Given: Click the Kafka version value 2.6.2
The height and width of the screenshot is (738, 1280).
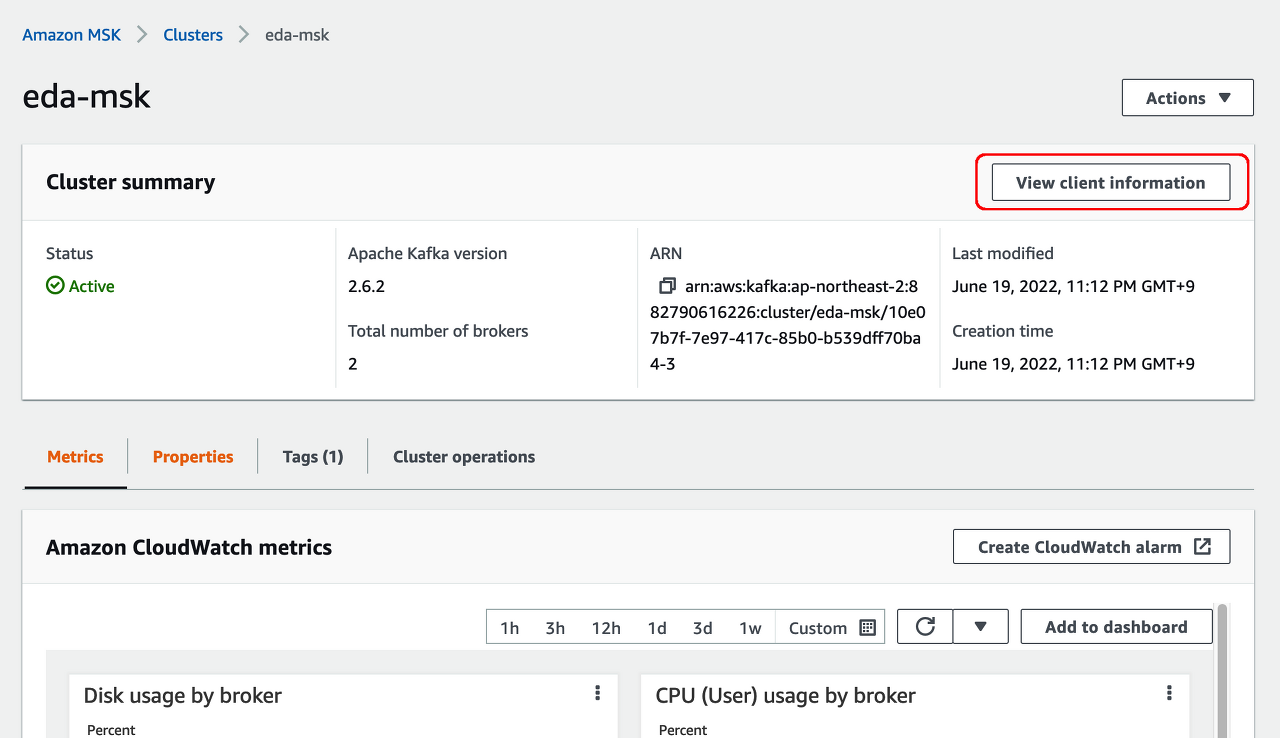Looking at the screenshot, I should point(366,286).
